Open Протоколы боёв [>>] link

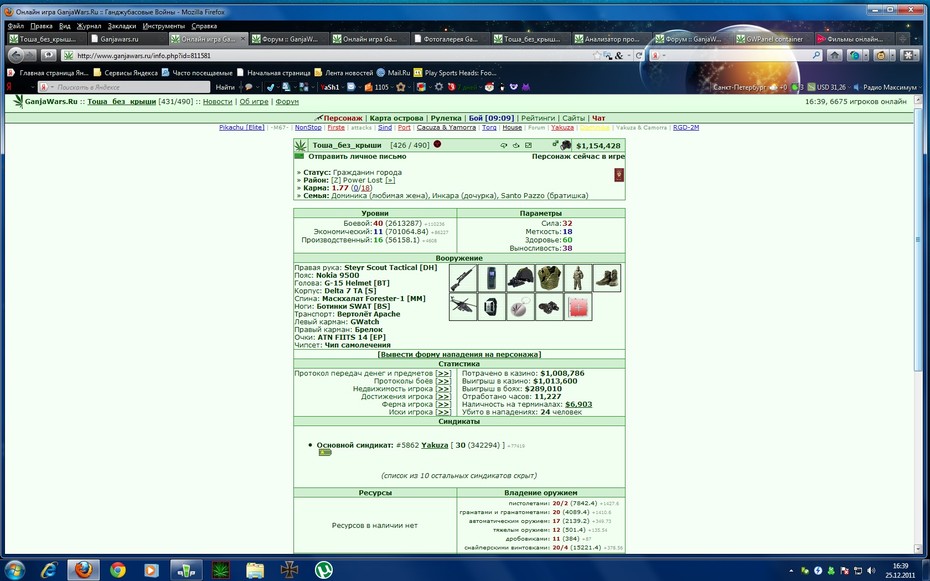[x=443, y=381]
